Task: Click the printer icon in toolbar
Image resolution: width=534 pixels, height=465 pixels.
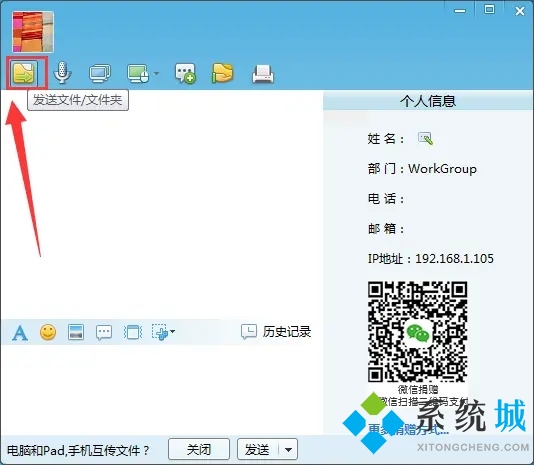Action: [x=263, y=74]
